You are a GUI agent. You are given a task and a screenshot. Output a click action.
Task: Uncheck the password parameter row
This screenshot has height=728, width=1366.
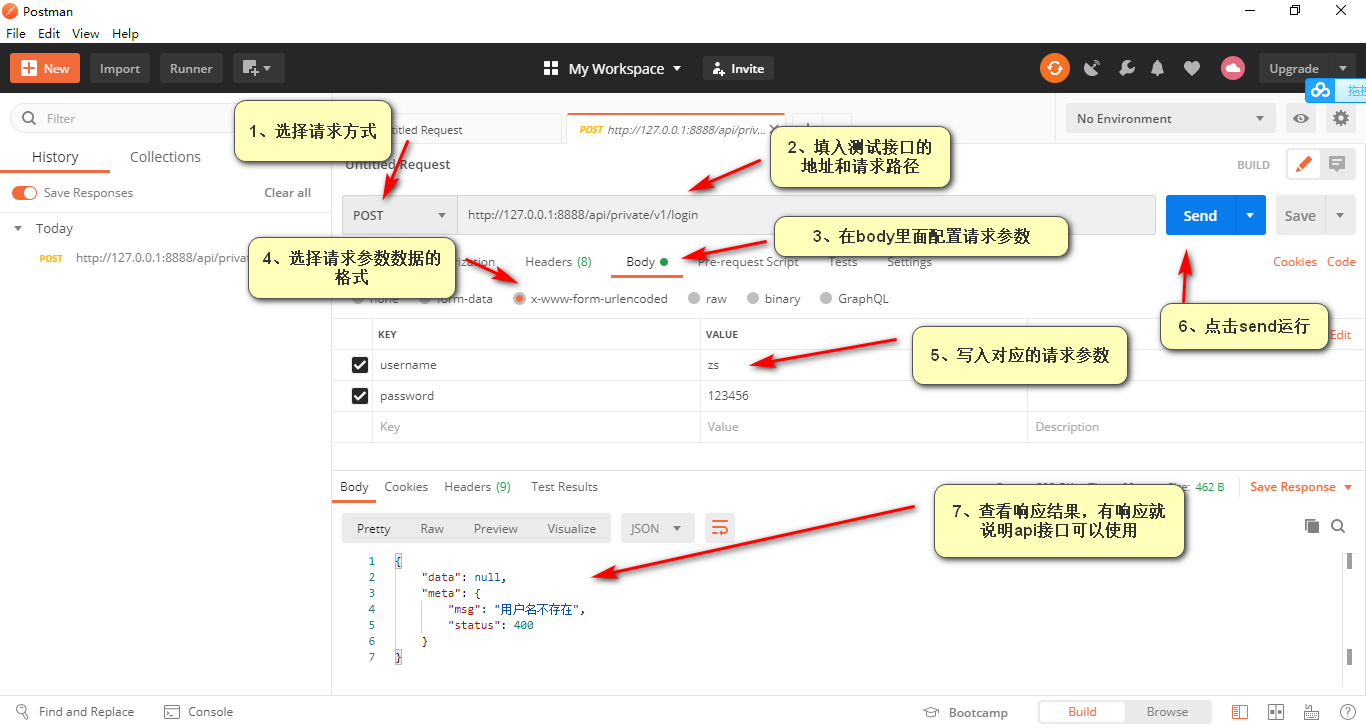pos(359,395)
